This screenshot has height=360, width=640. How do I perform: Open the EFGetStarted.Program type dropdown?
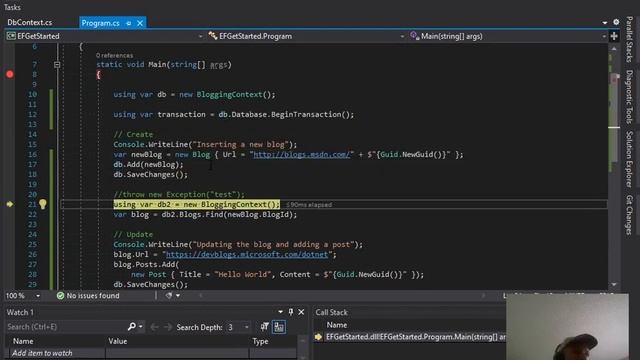click(307, 36)
